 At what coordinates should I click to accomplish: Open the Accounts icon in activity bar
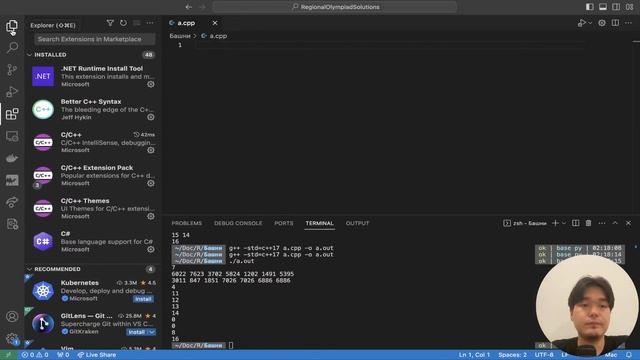tap(12, 316)
